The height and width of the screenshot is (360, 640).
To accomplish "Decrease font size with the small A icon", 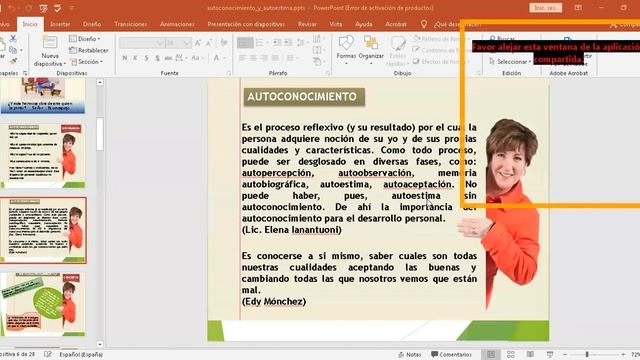I will pyautogui.click(x=209, y=43).
